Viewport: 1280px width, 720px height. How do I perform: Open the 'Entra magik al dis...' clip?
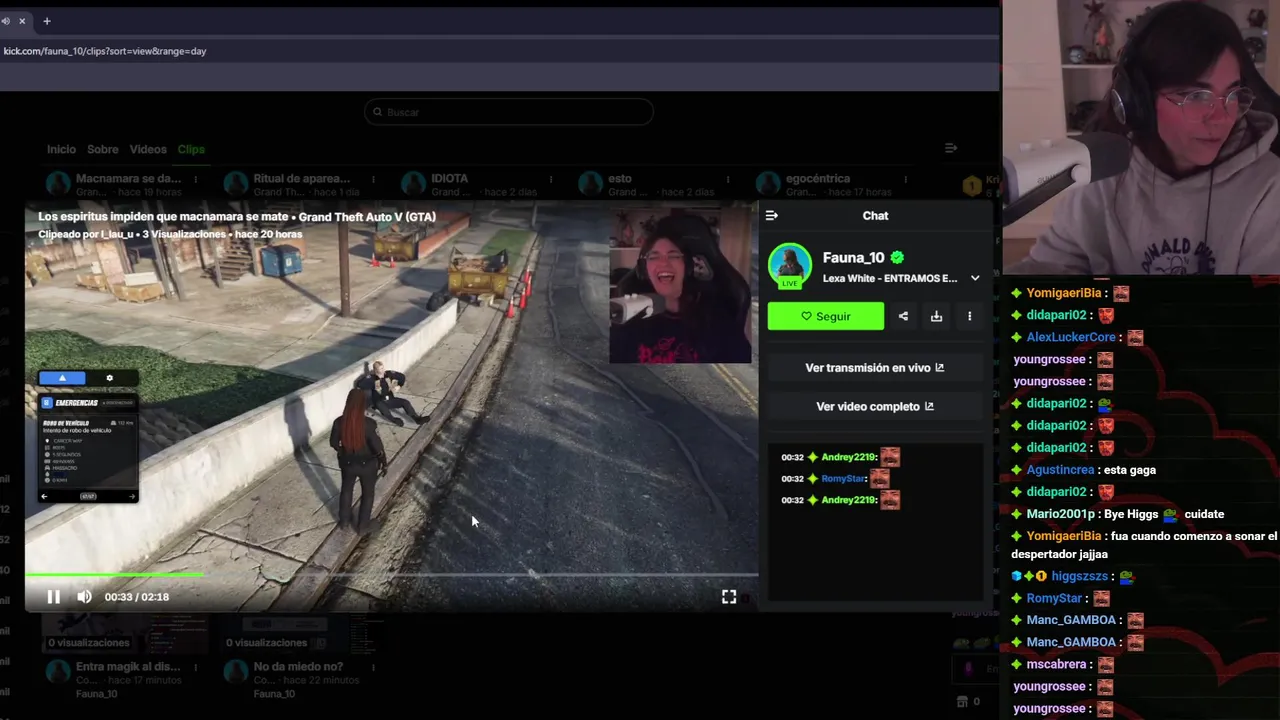coord(128,666)
